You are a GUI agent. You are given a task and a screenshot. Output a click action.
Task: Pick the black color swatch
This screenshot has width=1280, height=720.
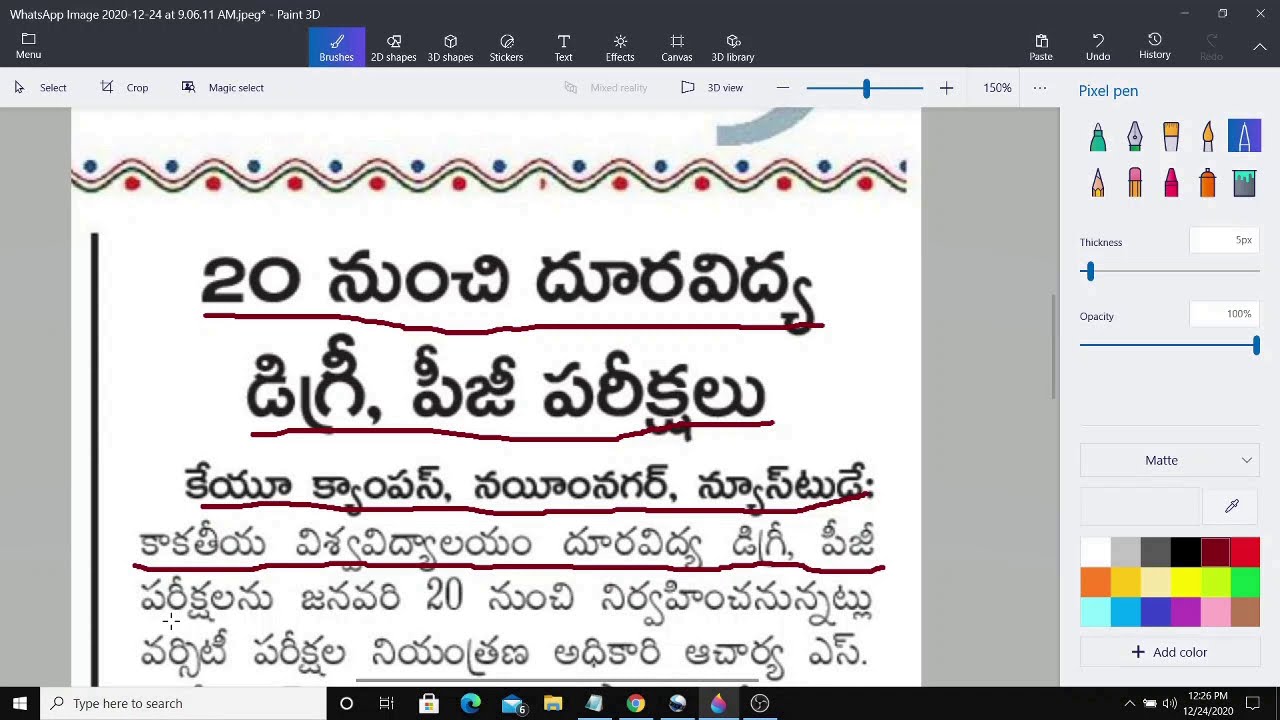tap(1185, 552)
